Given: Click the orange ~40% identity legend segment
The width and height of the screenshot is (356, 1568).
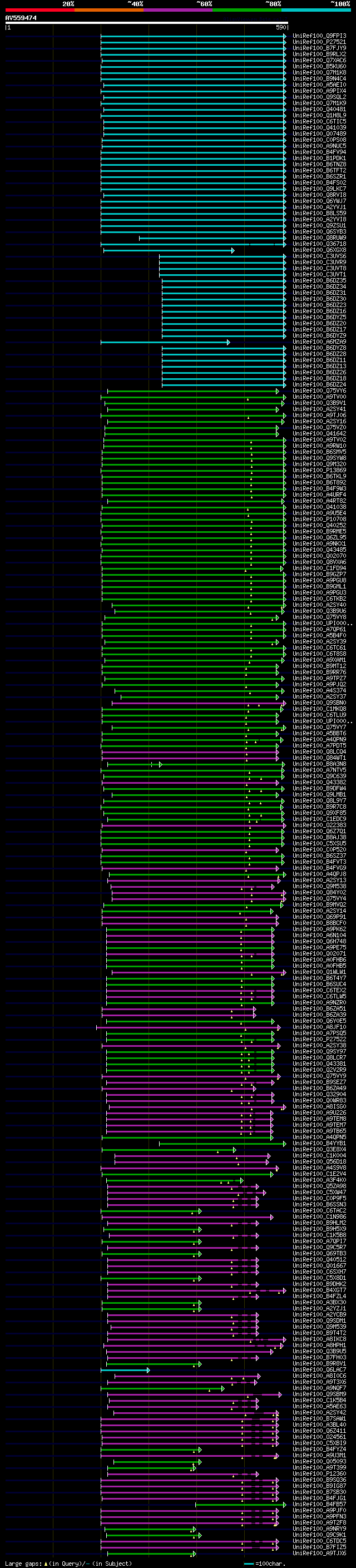Looking at the screenshot, I should tap(109, 10).
